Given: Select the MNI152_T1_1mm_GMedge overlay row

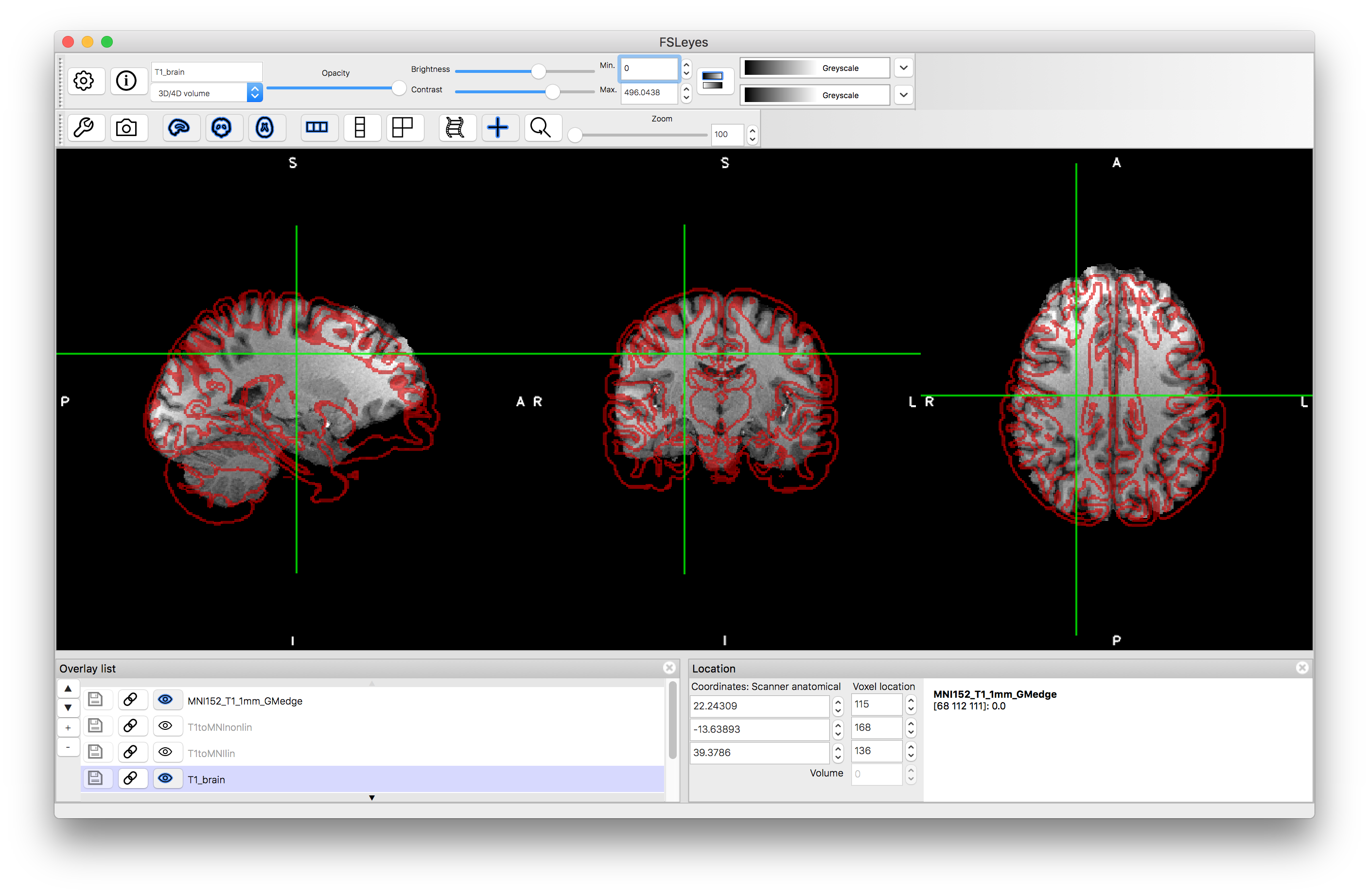Looking at the screenshot, I should point(373,700).
